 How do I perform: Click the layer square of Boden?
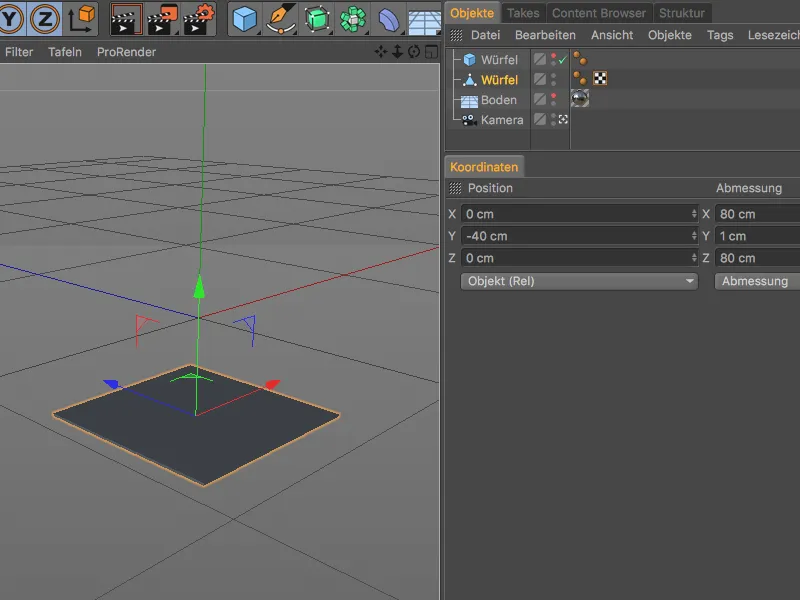(x=540, y=99)
